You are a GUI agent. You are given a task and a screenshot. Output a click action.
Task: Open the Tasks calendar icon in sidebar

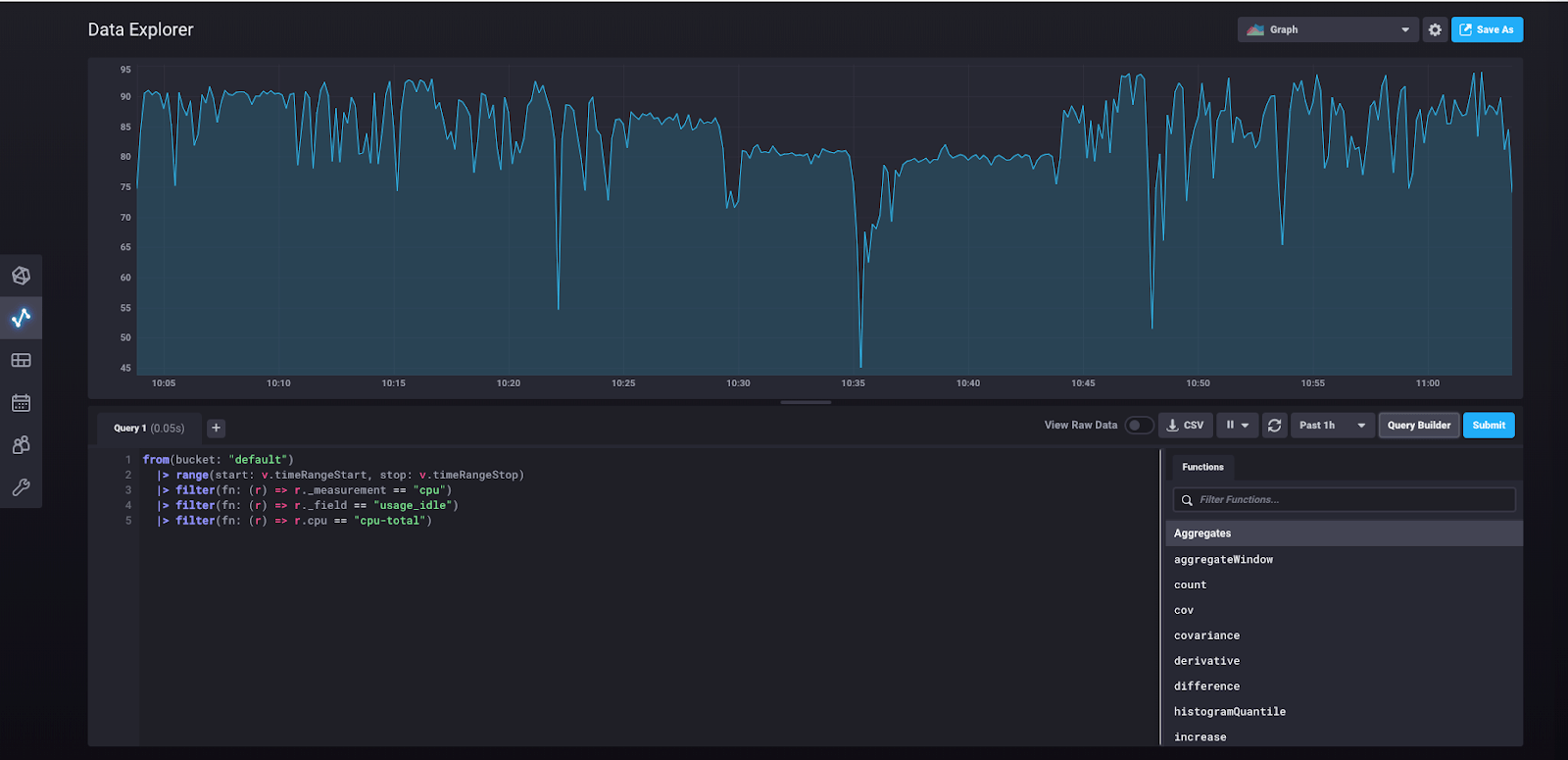[21, 402]
